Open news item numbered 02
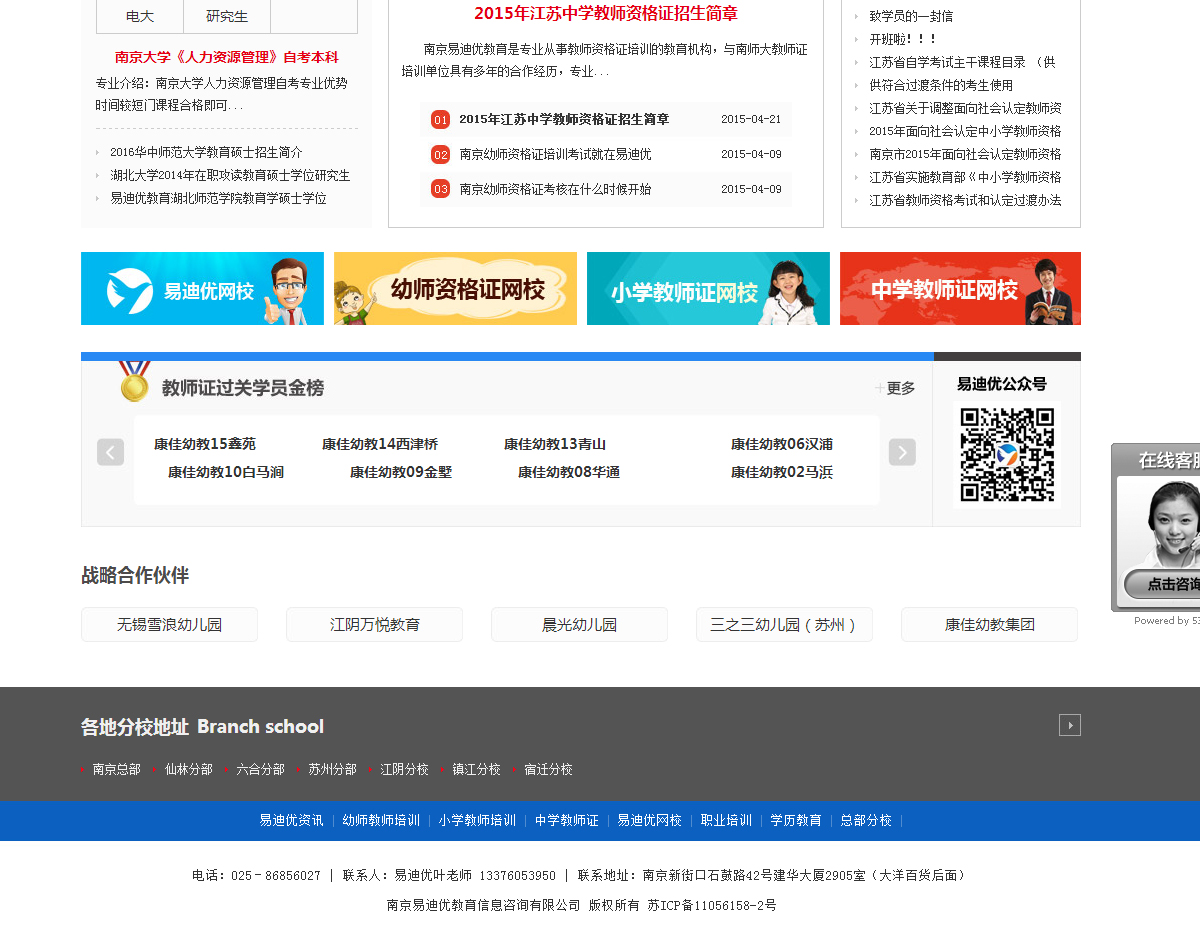 (x=555, y=154)
